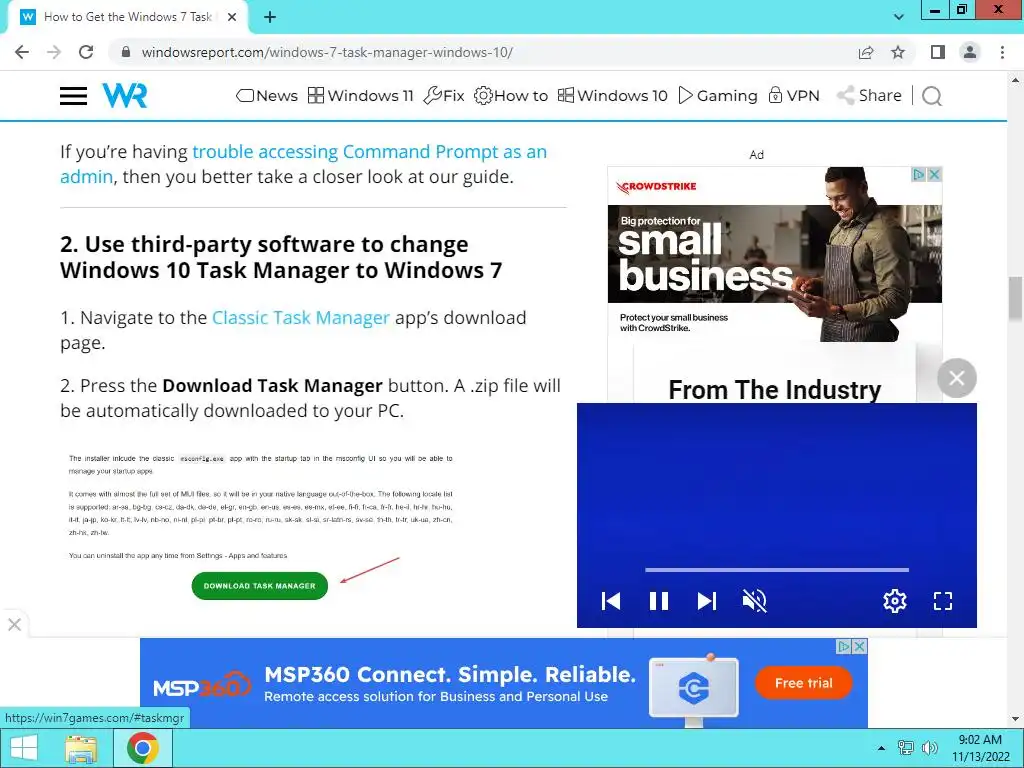Open a new browser tab

coord(270,17)
